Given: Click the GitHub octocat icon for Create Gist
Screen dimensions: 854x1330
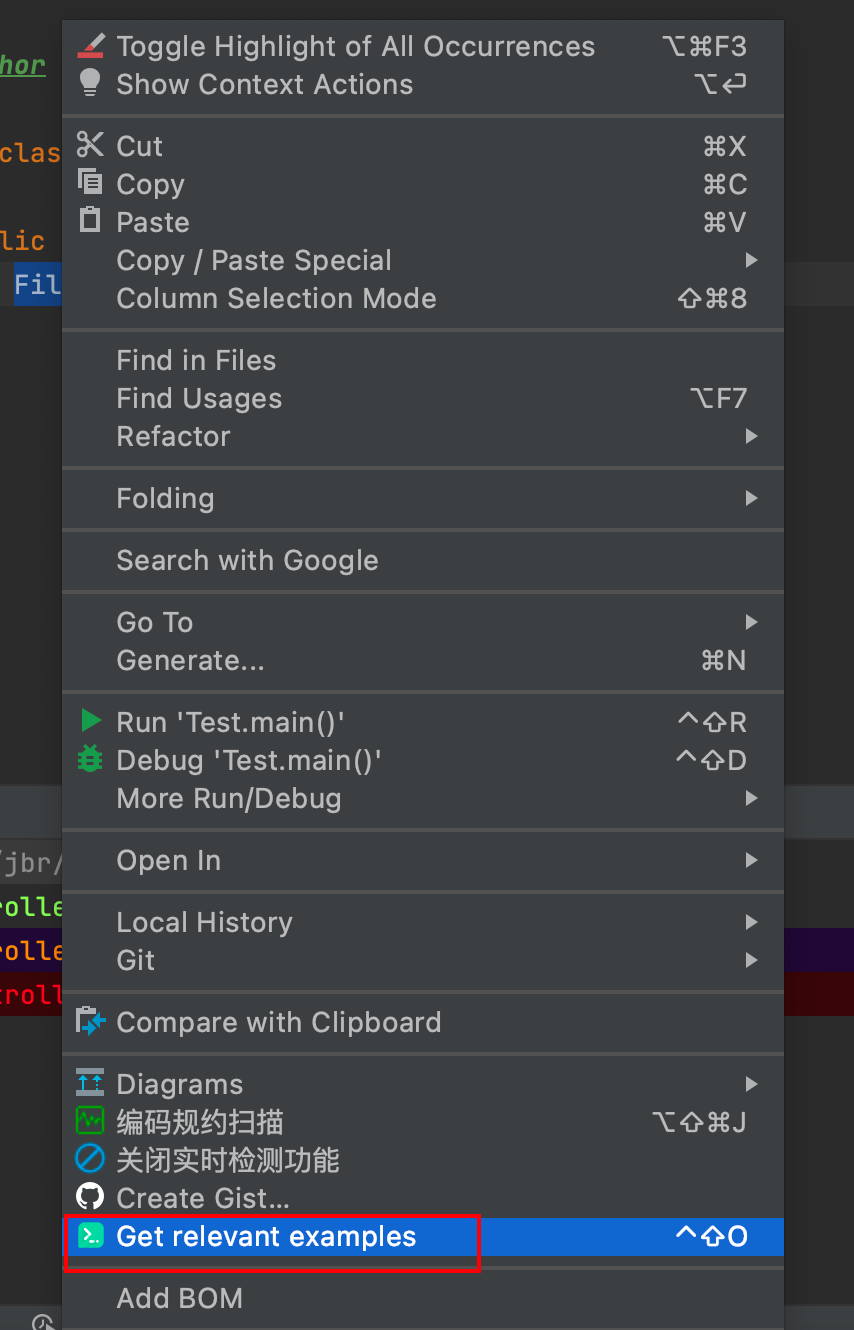Looking at the screenshot, I should point(90,1196).
